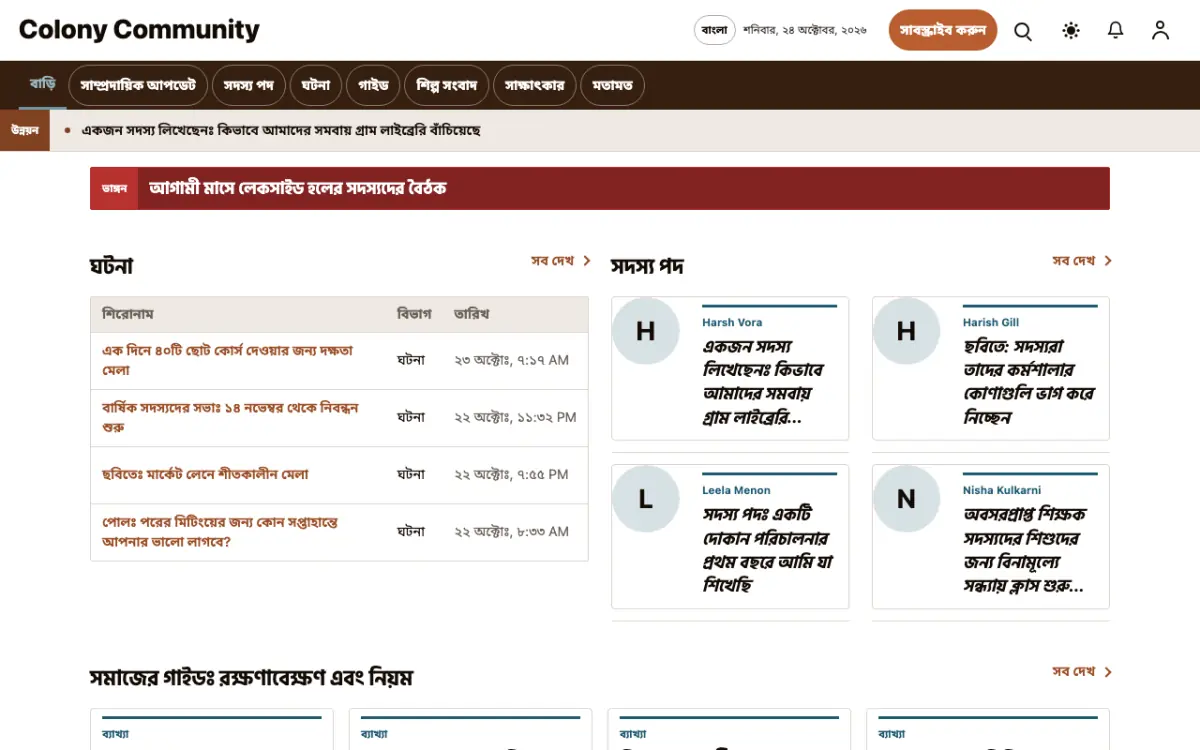This screenshot has width=1200, height=750.
Task: Sort table by শিরোনাম column header
Action: point(127,314)
